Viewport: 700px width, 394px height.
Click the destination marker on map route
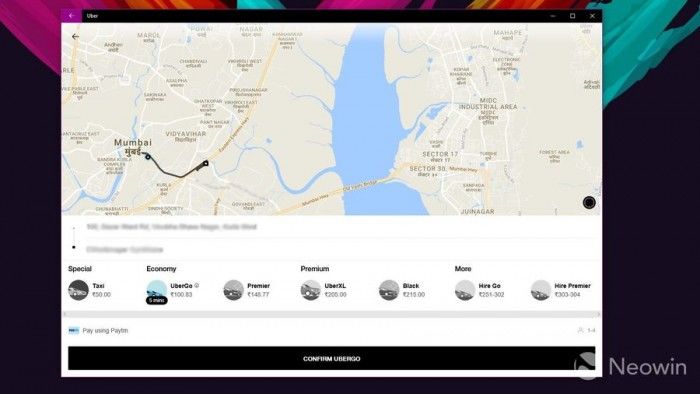click(206, 163)
